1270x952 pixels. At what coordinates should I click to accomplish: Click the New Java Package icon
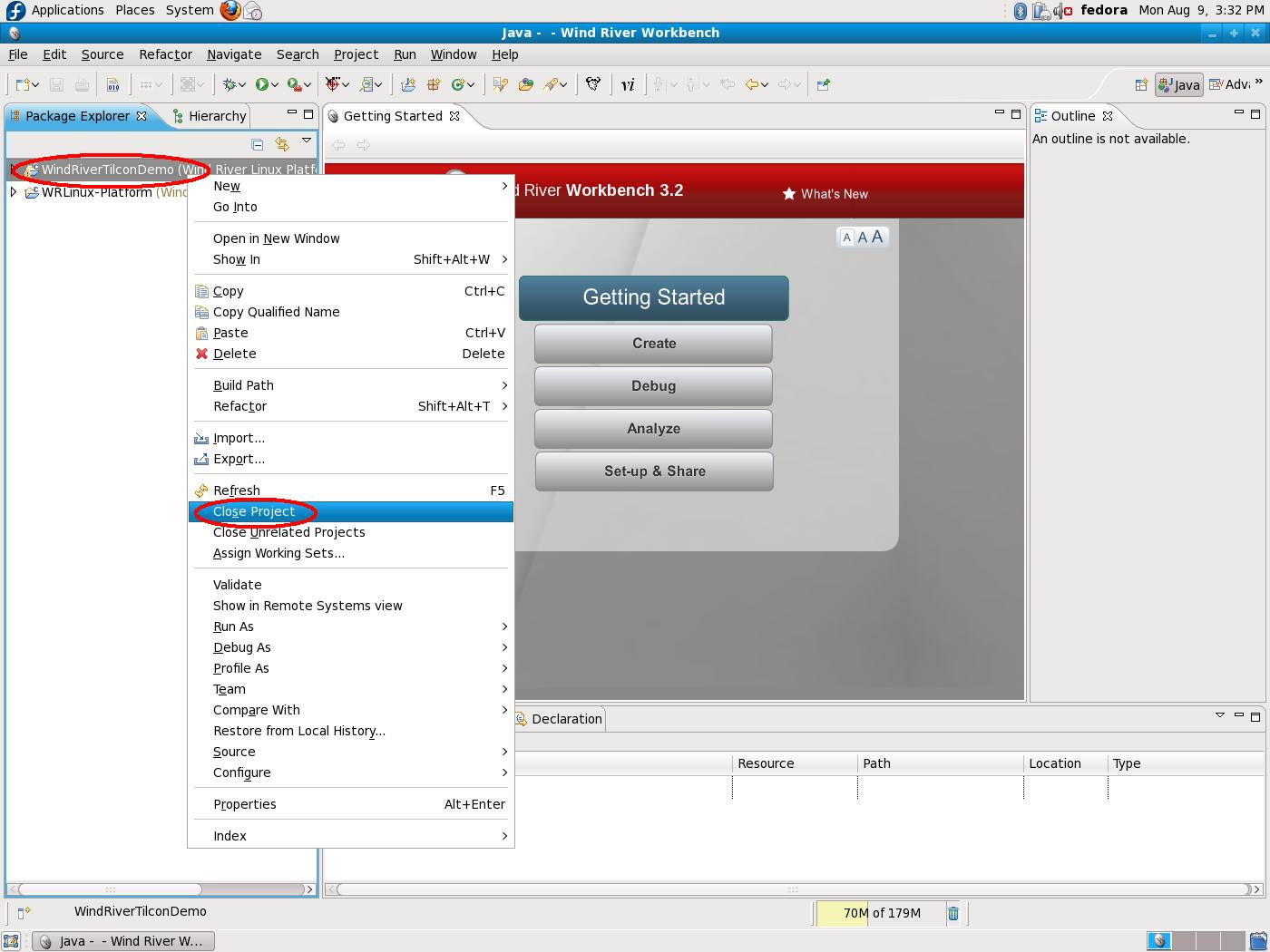tap(434, 84)
